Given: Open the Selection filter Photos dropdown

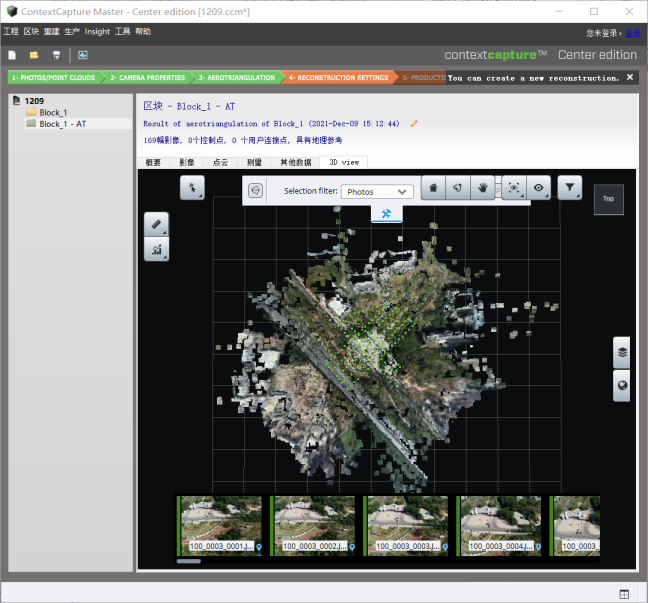Looking at the screenshot, I should [x=376, y=191].
